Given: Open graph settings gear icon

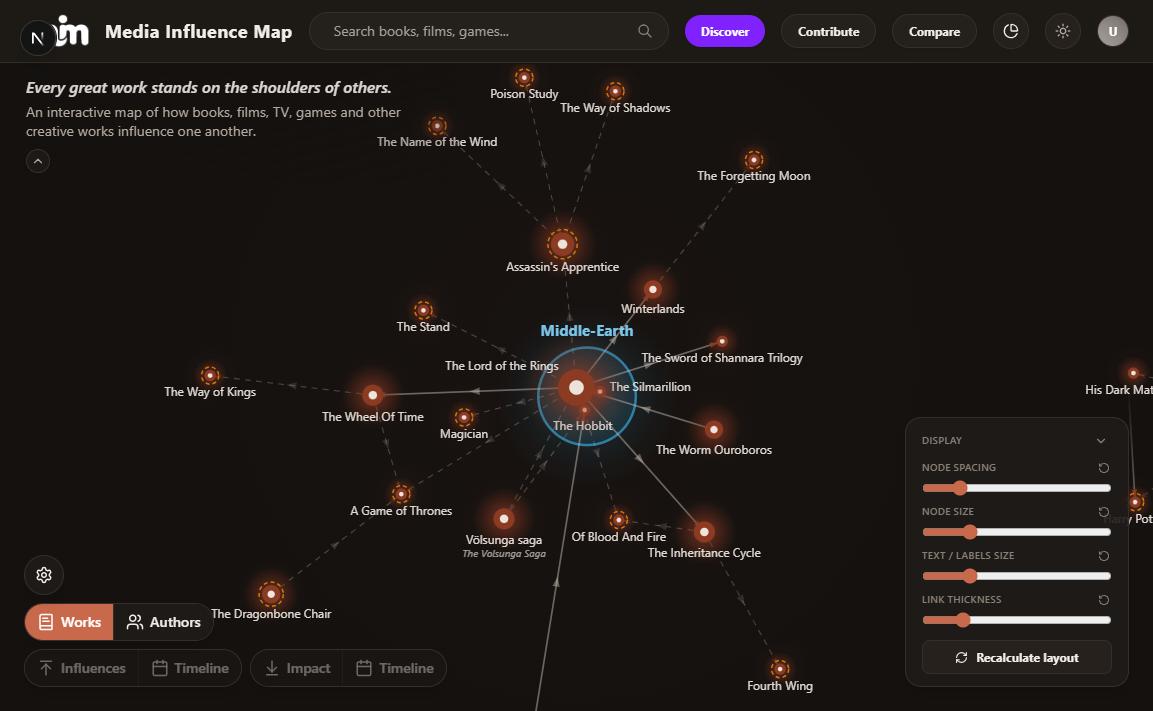Looking at the screenshot, I should tap(44, 575).
